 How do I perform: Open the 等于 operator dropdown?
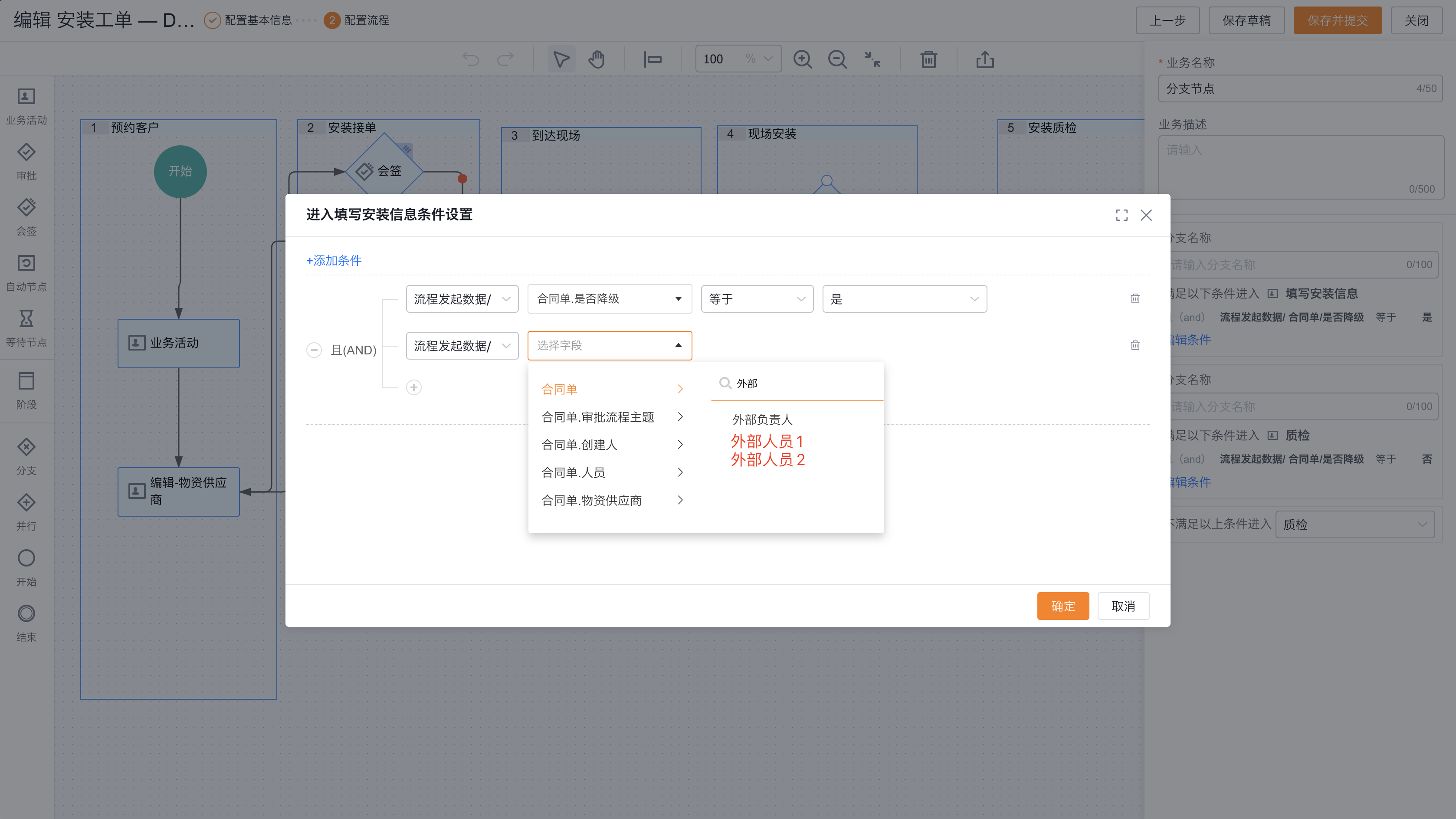tap(758, 298)
